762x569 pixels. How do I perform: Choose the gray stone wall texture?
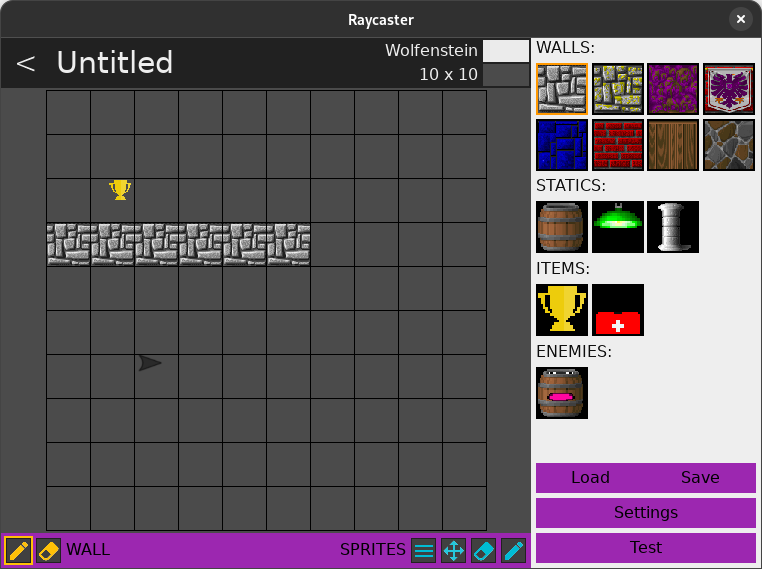click(562, 90)
